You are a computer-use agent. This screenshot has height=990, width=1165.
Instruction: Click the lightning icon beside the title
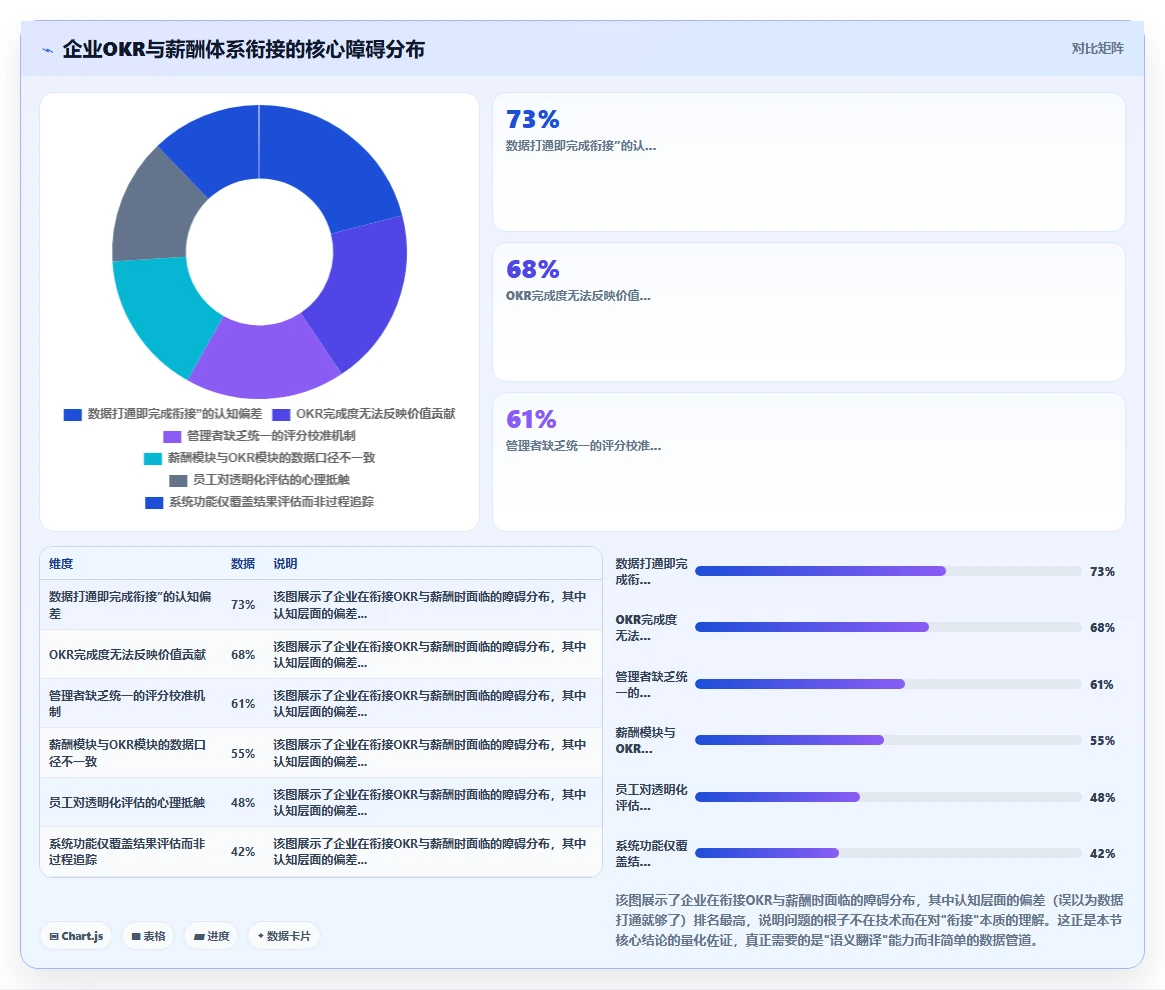[48, 50]
